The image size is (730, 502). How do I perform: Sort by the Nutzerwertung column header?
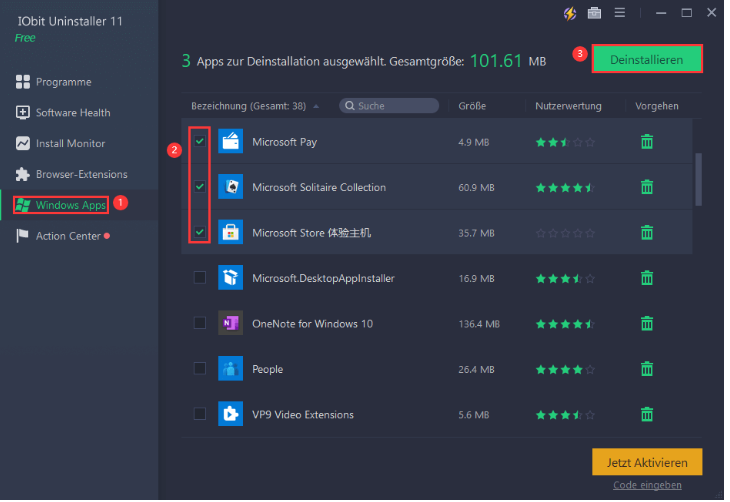point(568,106)
